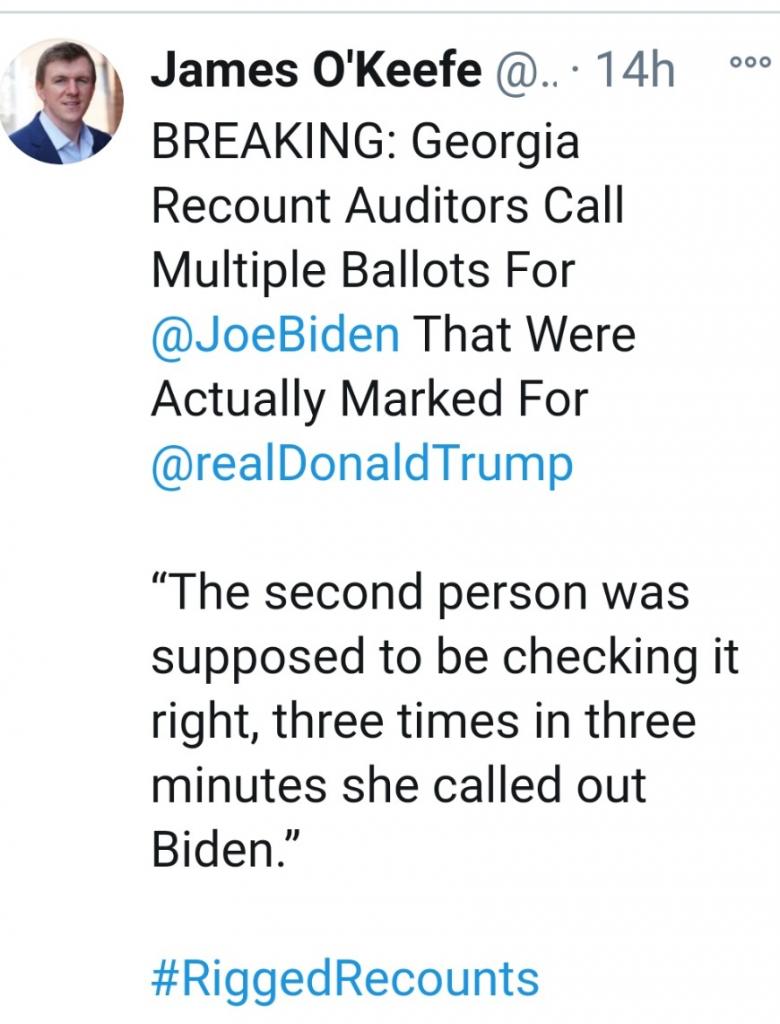
Task: Open the tweet via the 14h timestamp
Action: click(x=636, y=72)
